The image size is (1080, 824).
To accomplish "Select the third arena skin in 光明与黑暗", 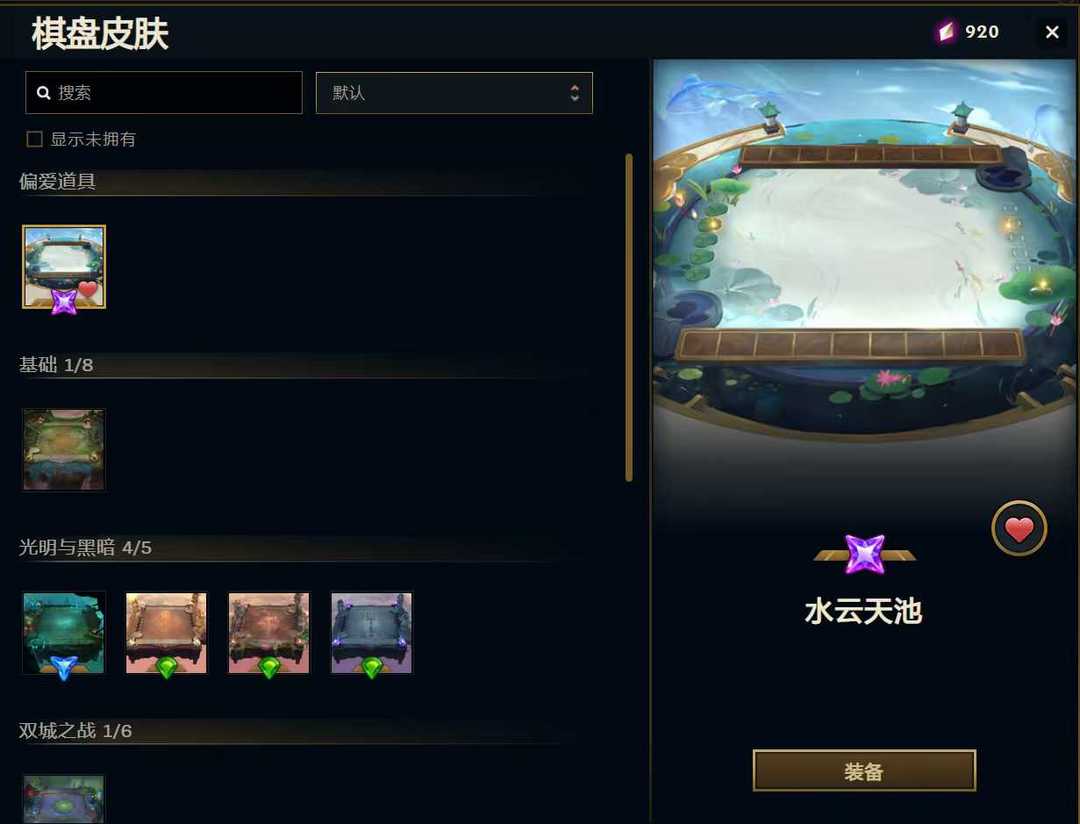I will pyautogui.click(x=269, y=632).
